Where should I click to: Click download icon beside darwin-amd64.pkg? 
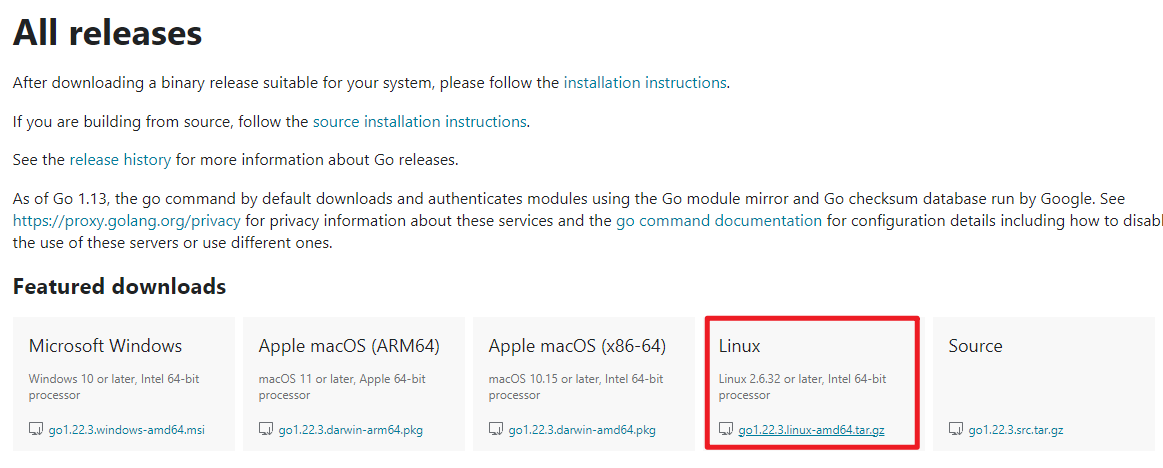(x=495, y=429)
